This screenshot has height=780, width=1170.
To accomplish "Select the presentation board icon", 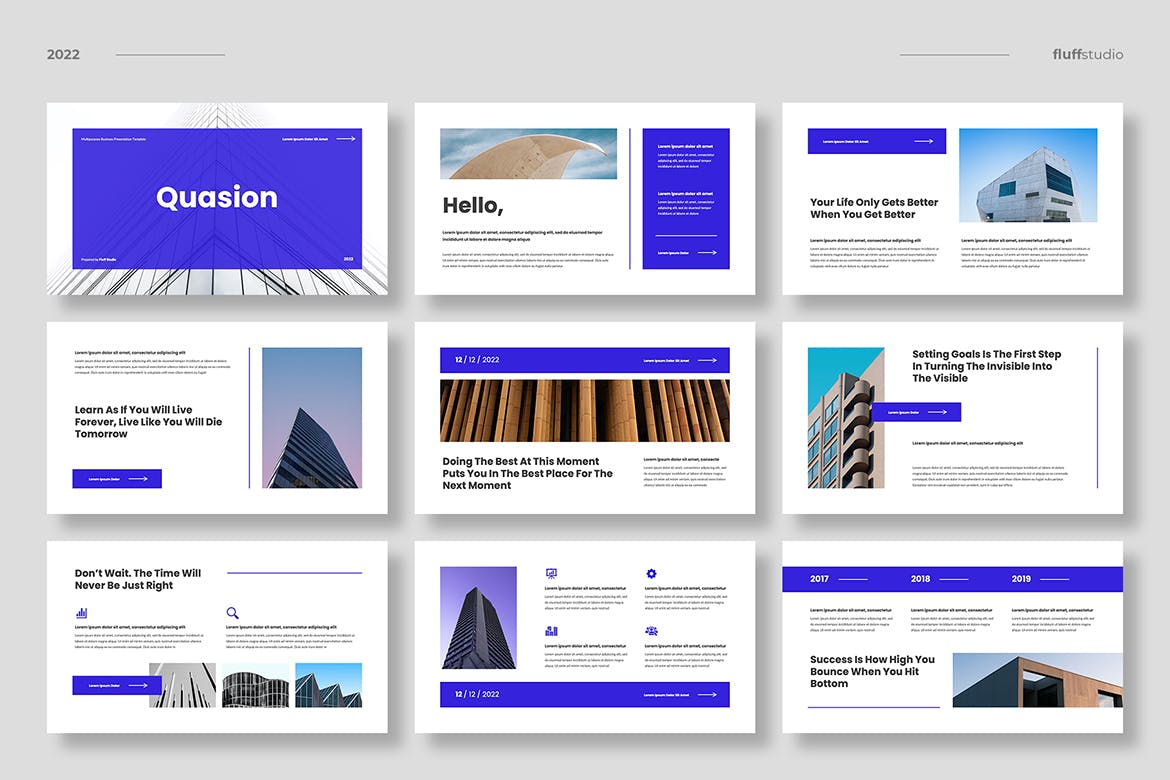I will (x=551, y=574).
